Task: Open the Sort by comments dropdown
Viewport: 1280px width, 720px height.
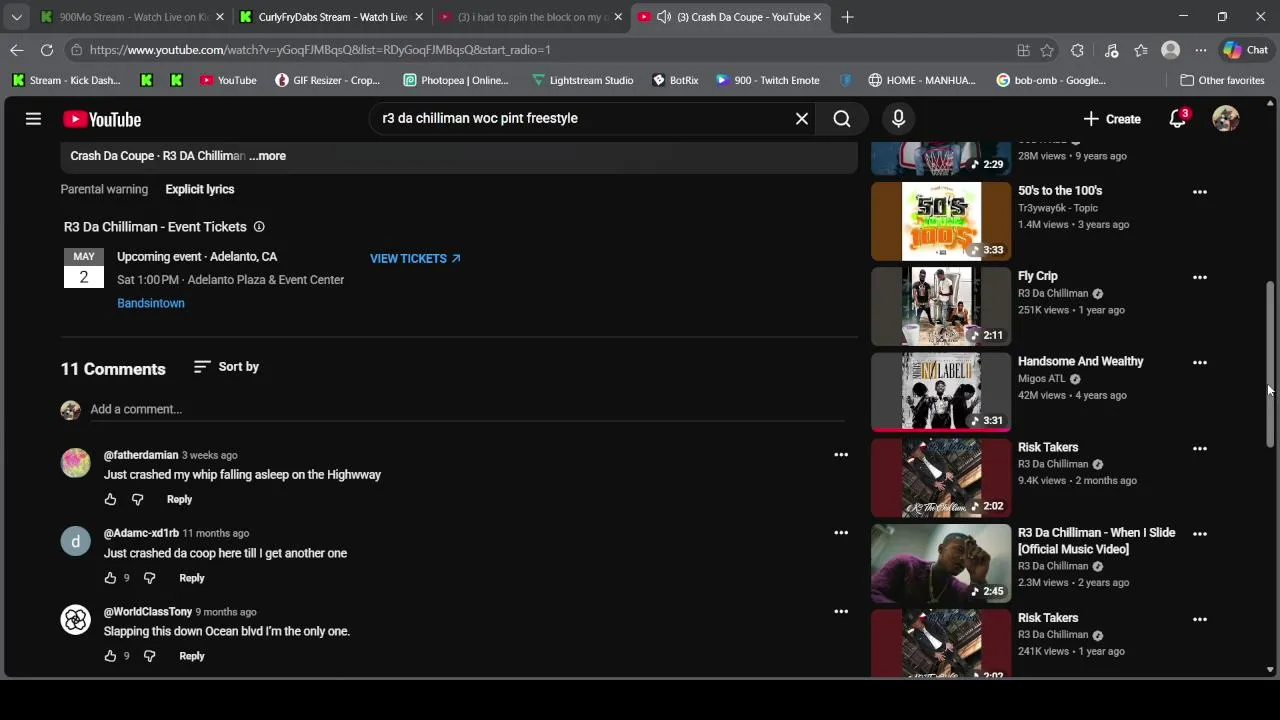Action: [x=226, y=367]
